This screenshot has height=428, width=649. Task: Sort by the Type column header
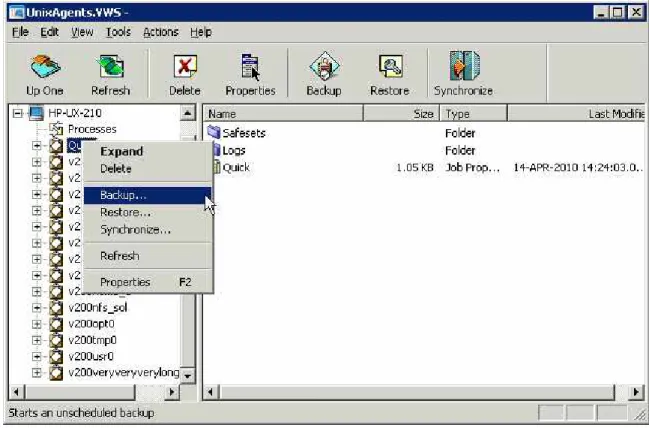point(474,113)
